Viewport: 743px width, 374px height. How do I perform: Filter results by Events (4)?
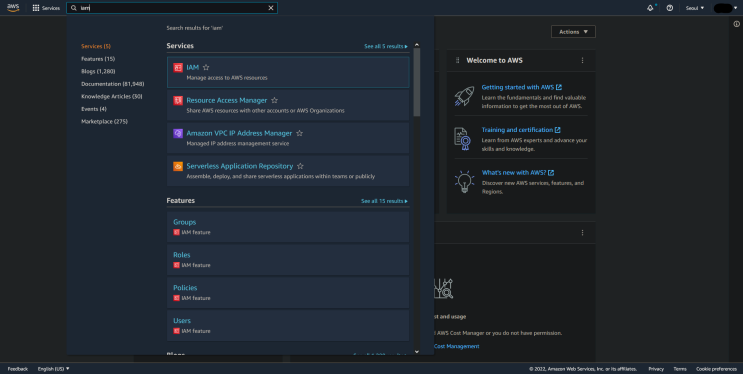pos(94,109)
